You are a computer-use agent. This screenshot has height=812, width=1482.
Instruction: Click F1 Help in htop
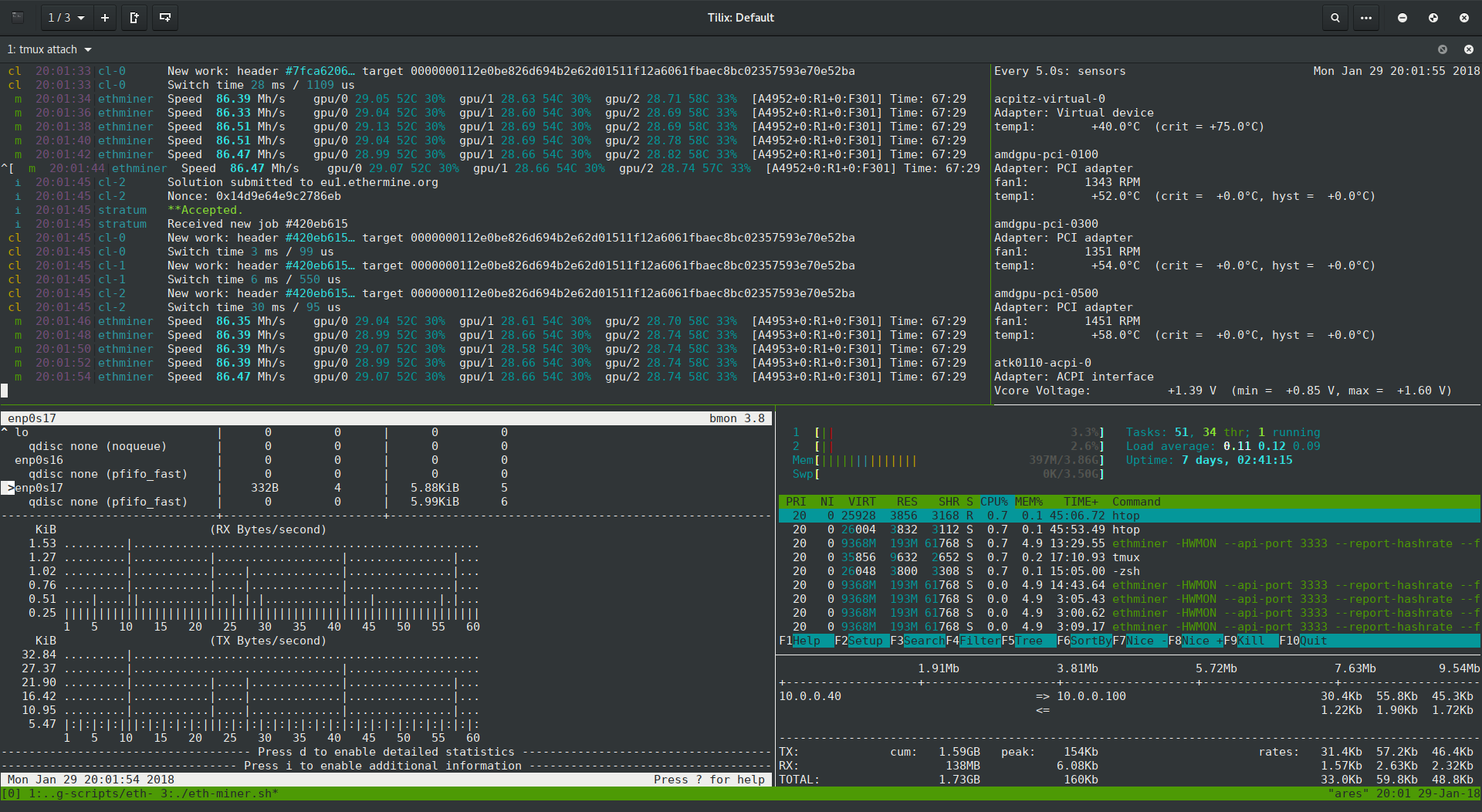[x=806, y=641]
